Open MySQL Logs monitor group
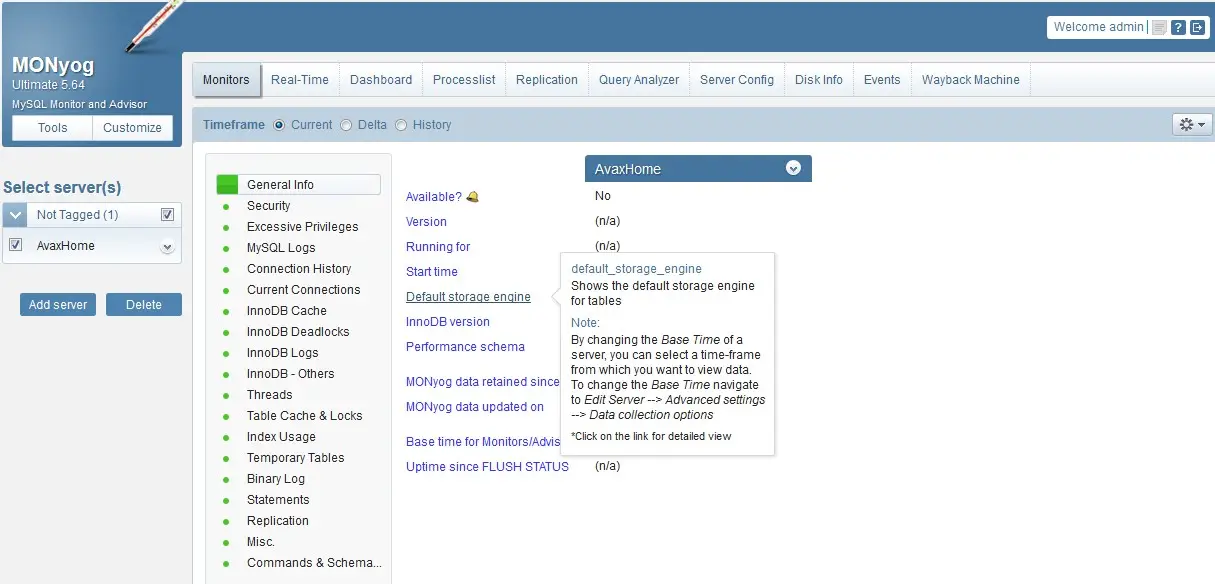Screen dimensions: 1215x584 click(x=281, y=248)
